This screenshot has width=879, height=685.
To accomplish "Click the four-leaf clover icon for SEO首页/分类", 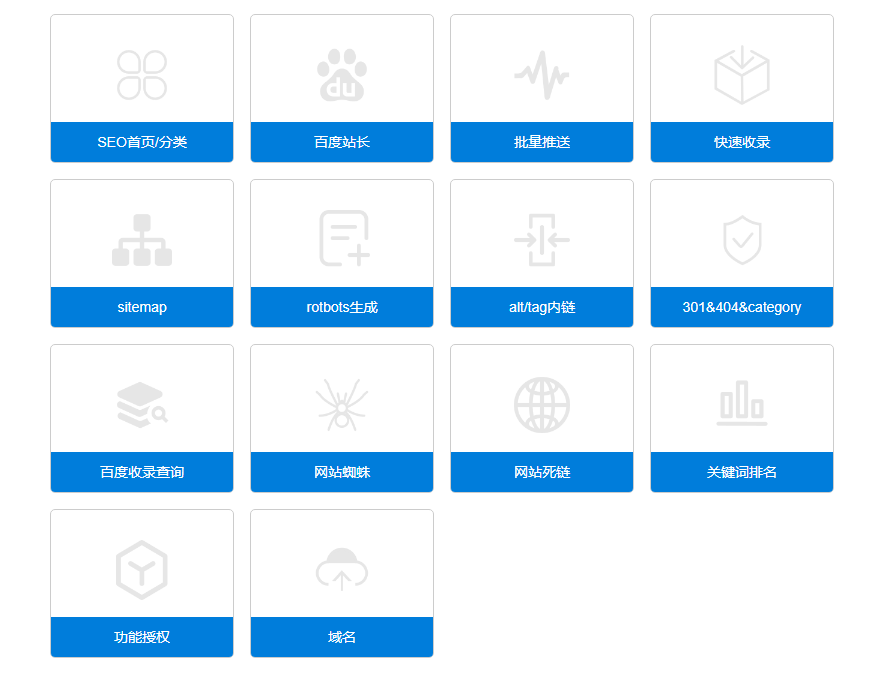I will coord(142,75).
